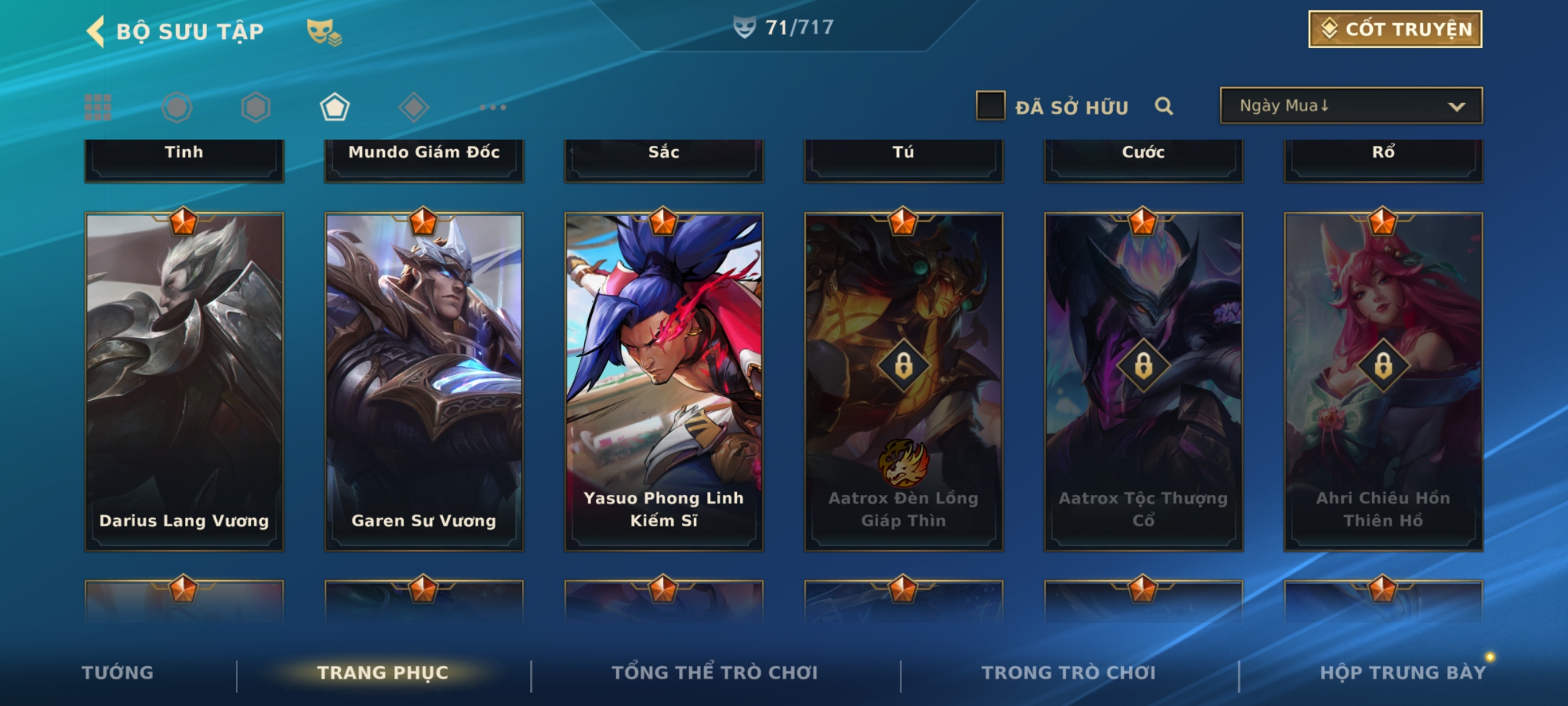
Task: Tick the Đã Sở Hữu checkbox
Action: pos(990,105)
